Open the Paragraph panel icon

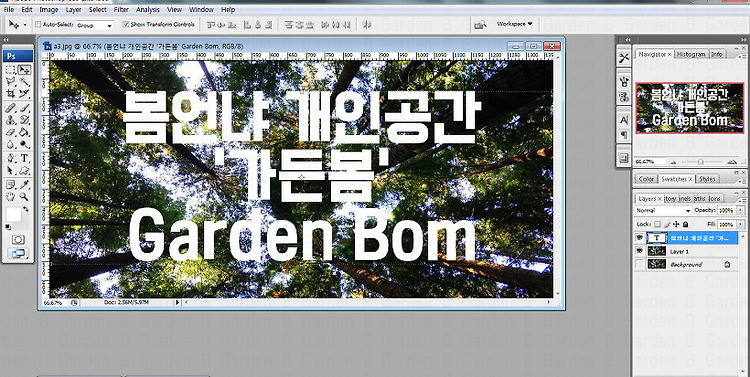click(624, 135)
